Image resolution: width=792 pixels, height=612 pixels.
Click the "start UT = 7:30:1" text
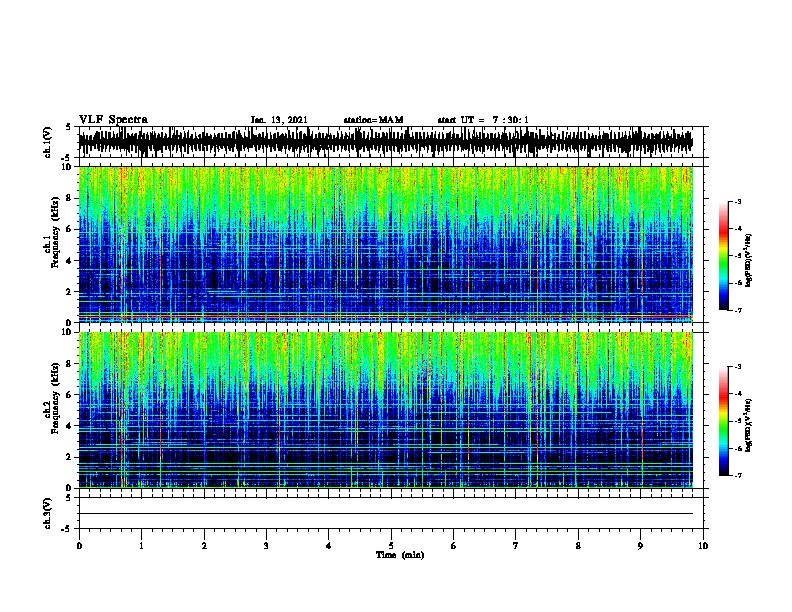483,120
